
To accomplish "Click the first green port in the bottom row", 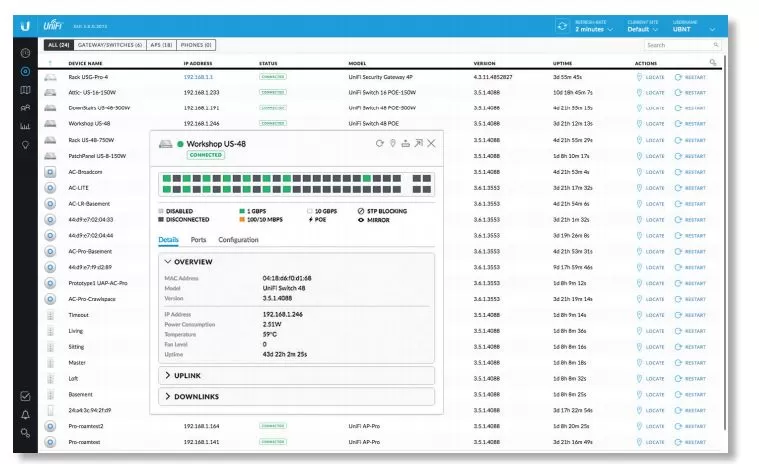I will [x=167, y=189].
